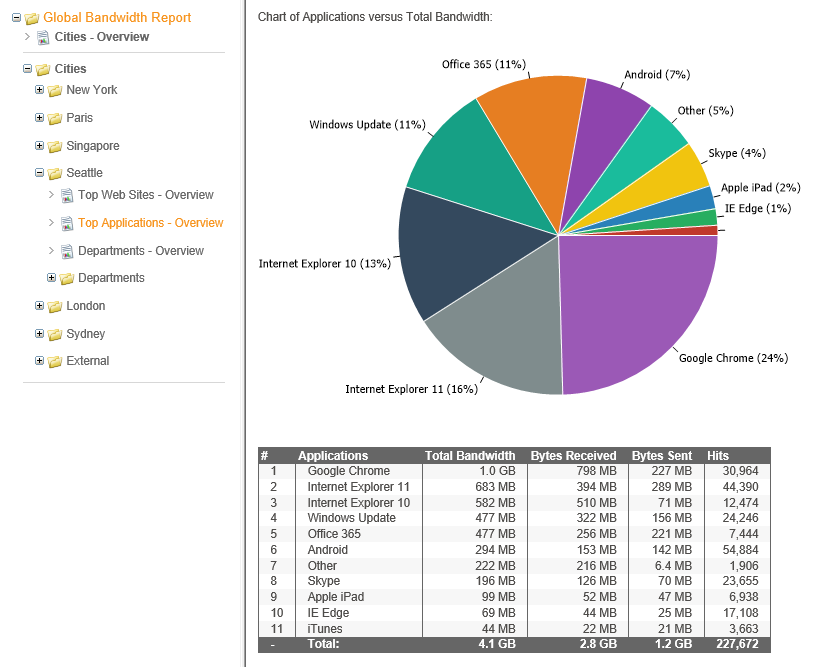Collapse the Global Bandwidth Report tree
Screen dimensions: 817x667
(x=16, y=17)
